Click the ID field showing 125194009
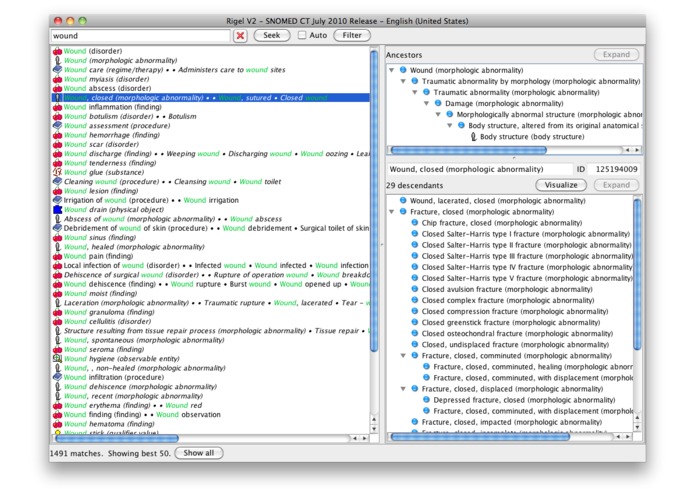The height and width of the screenshot is (494, 695). pos(616,169)
